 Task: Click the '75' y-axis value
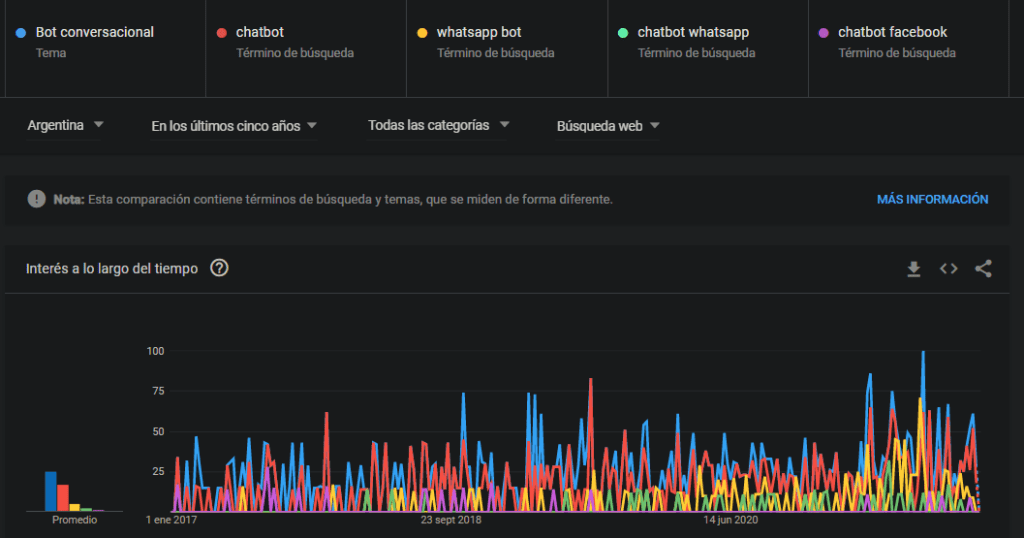158,391
